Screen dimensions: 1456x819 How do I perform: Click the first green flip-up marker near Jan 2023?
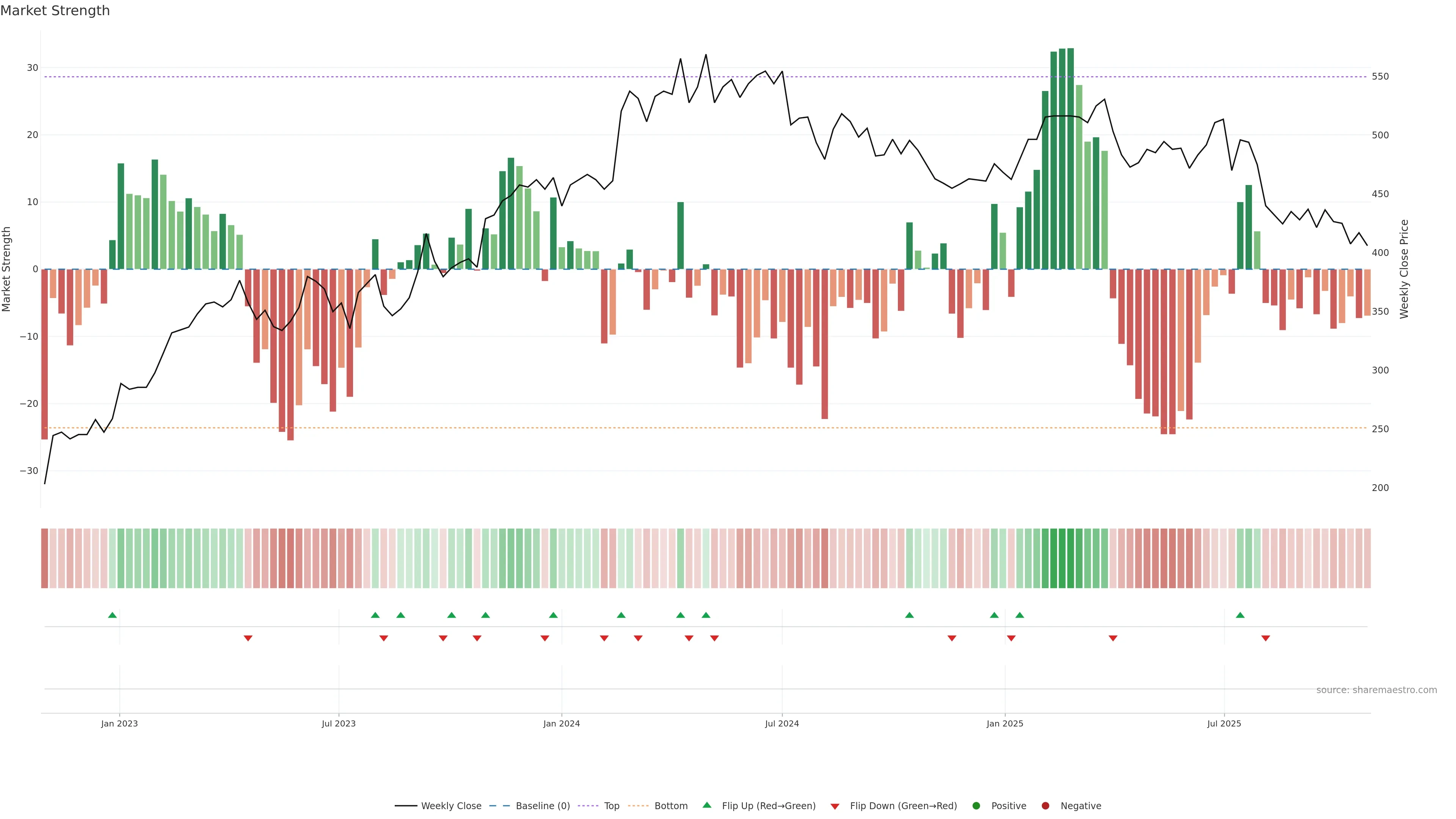click(113, 615)
